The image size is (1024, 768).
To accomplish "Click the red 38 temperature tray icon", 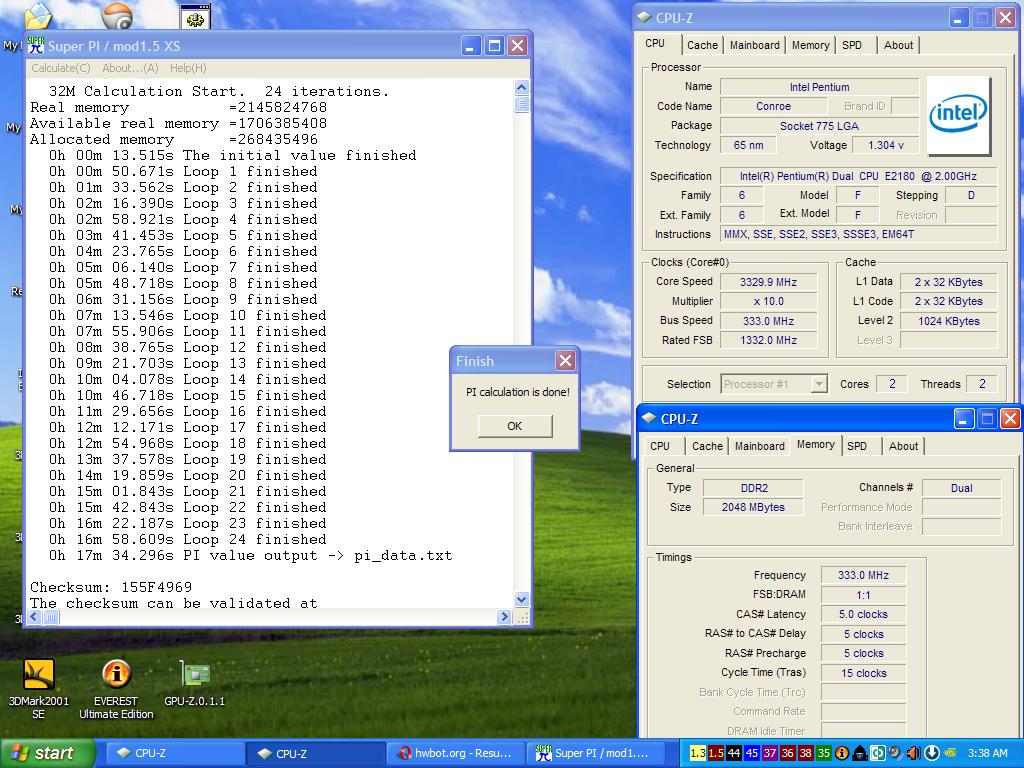I will coord(806,753).
